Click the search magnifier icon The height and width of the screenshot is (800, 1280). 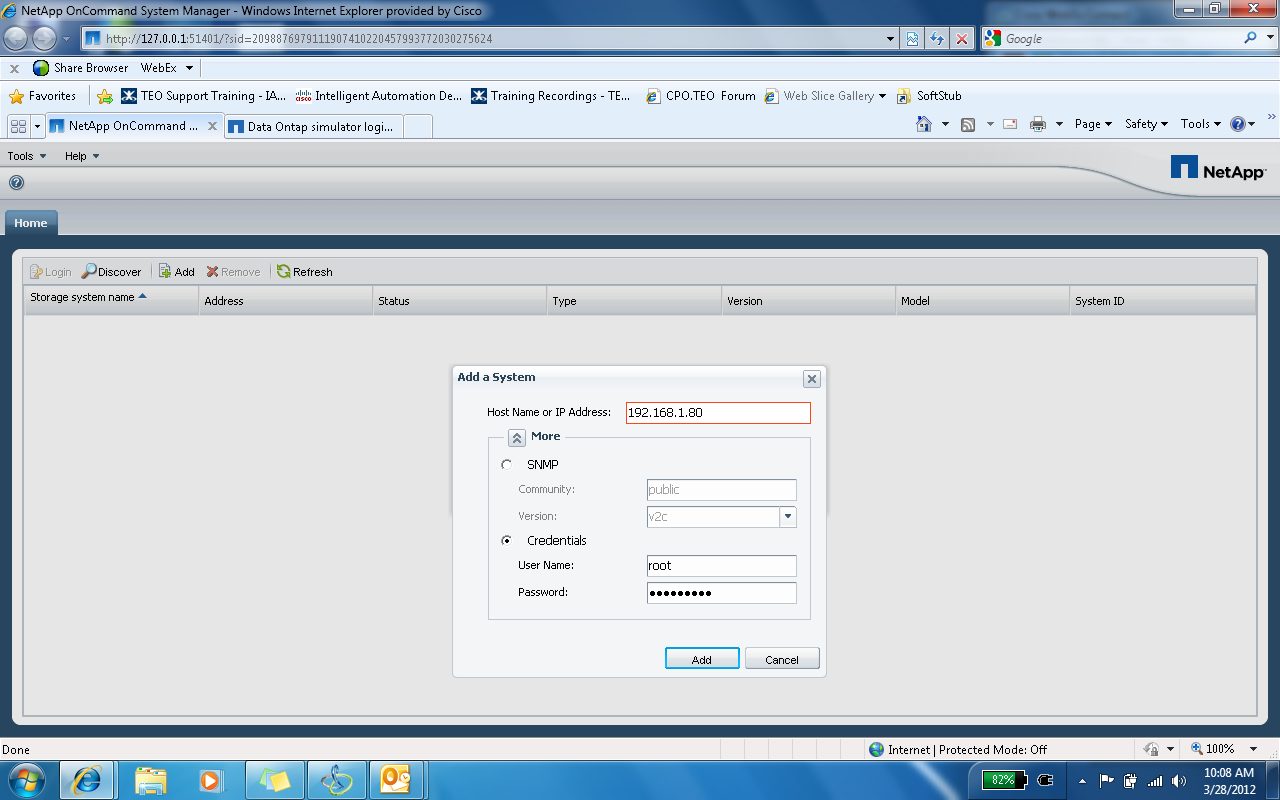pyautogui.click(x=1251, y=38)
